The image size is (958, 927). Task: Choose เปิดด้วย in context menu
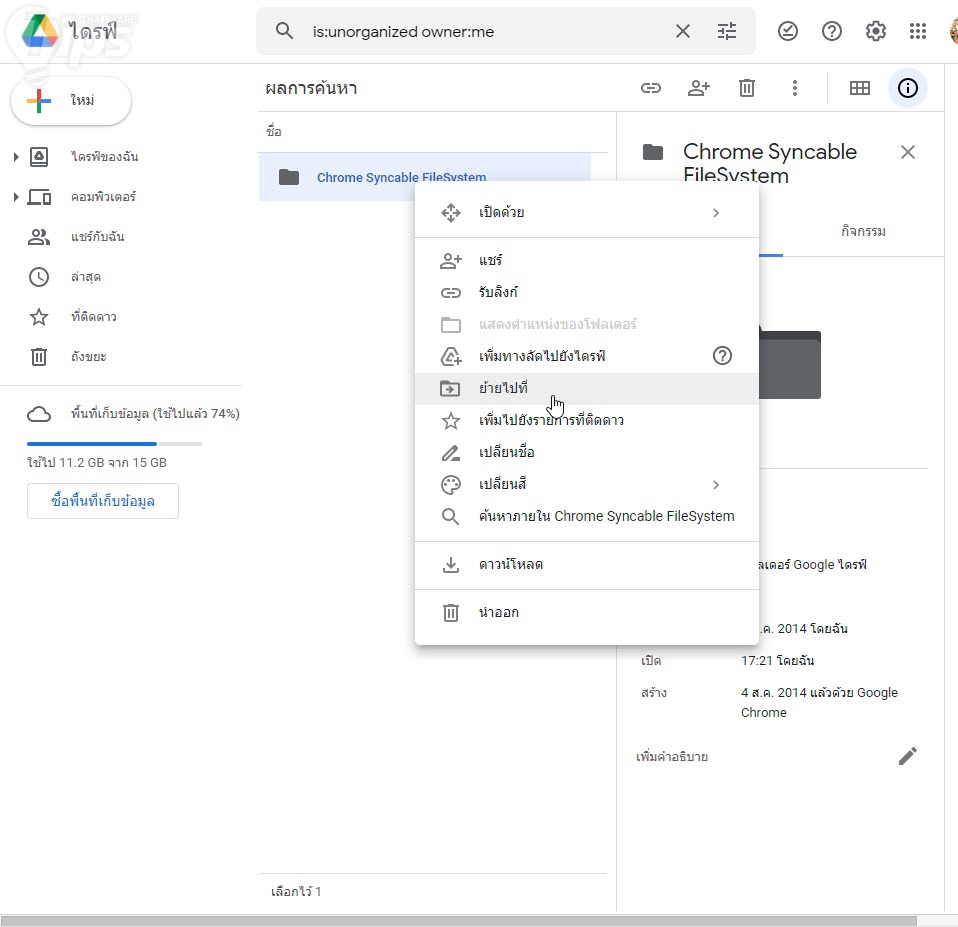click(x=587, y=213)
